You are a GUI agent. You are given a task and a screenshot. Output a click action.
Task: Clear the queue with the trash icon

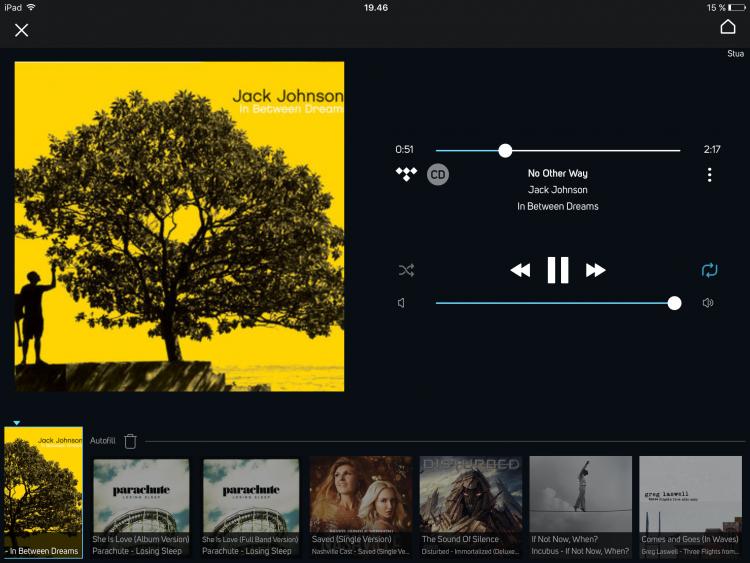pos(130,441)
